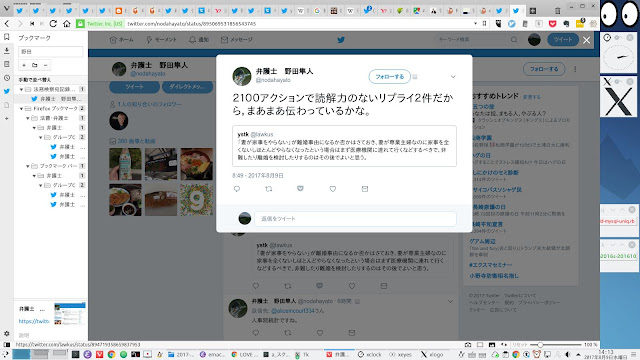Reply to the tweet in the dialog

click(x=237, y=189)
